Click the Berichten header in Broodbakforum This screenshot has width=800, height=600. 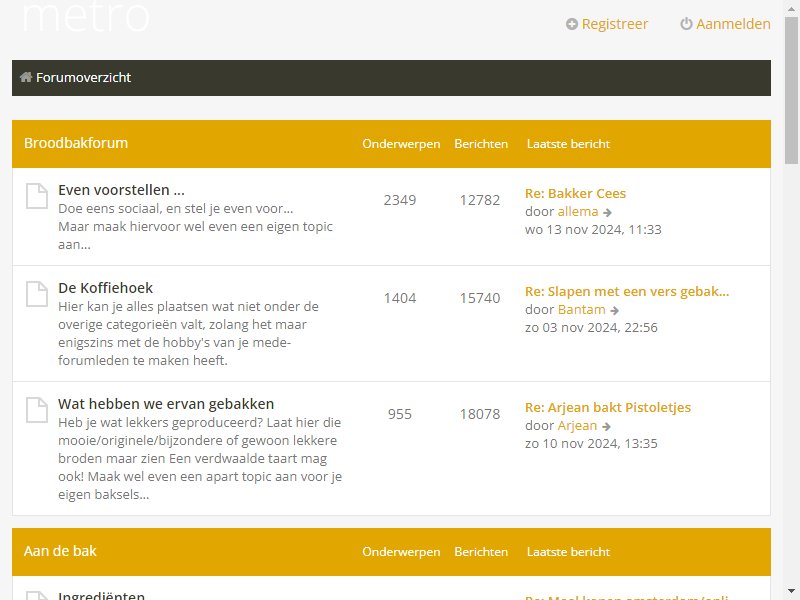click(x=481, y=144)
